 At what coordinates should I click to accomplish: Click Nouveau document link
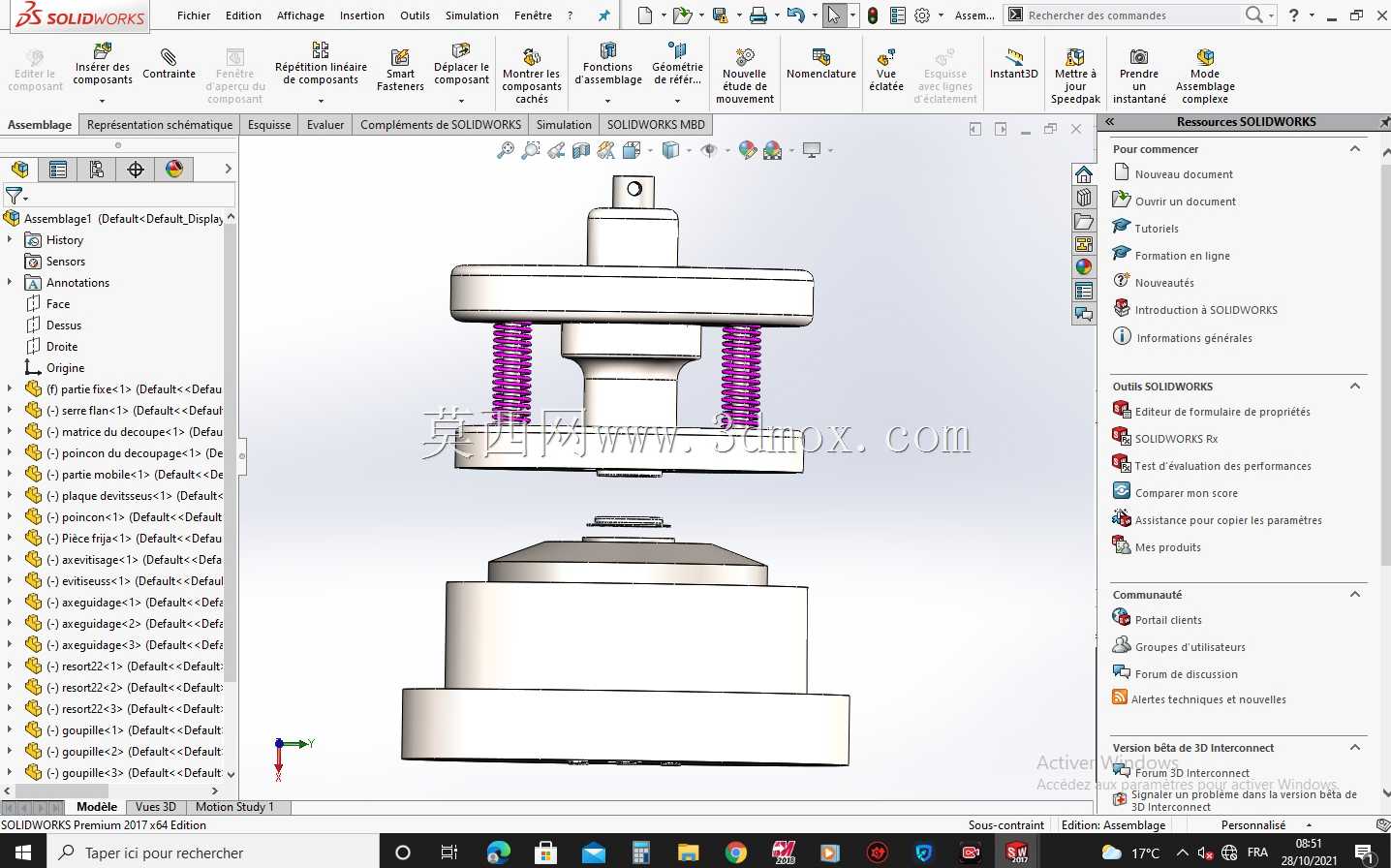[1184, 174]
